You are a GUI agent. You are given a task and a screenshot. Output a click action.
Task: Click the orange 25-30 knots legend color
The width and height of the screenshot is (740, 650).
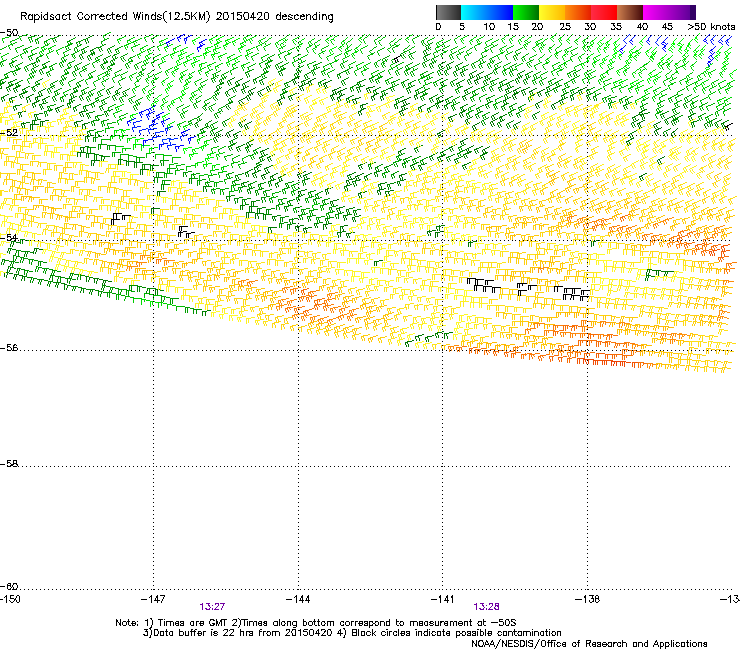coord(578,12)
